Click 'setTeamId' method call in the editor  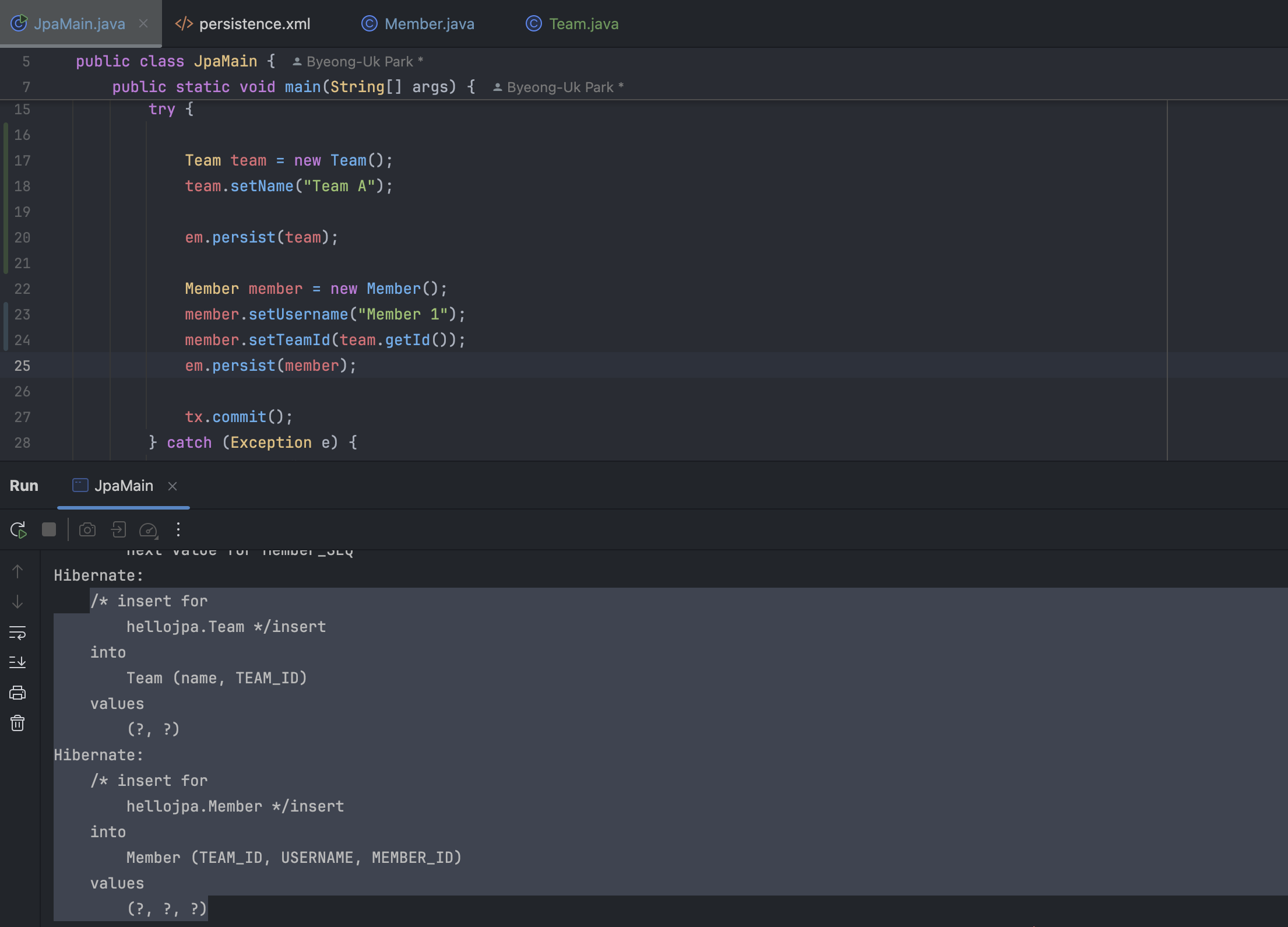[x=289, y=340]
